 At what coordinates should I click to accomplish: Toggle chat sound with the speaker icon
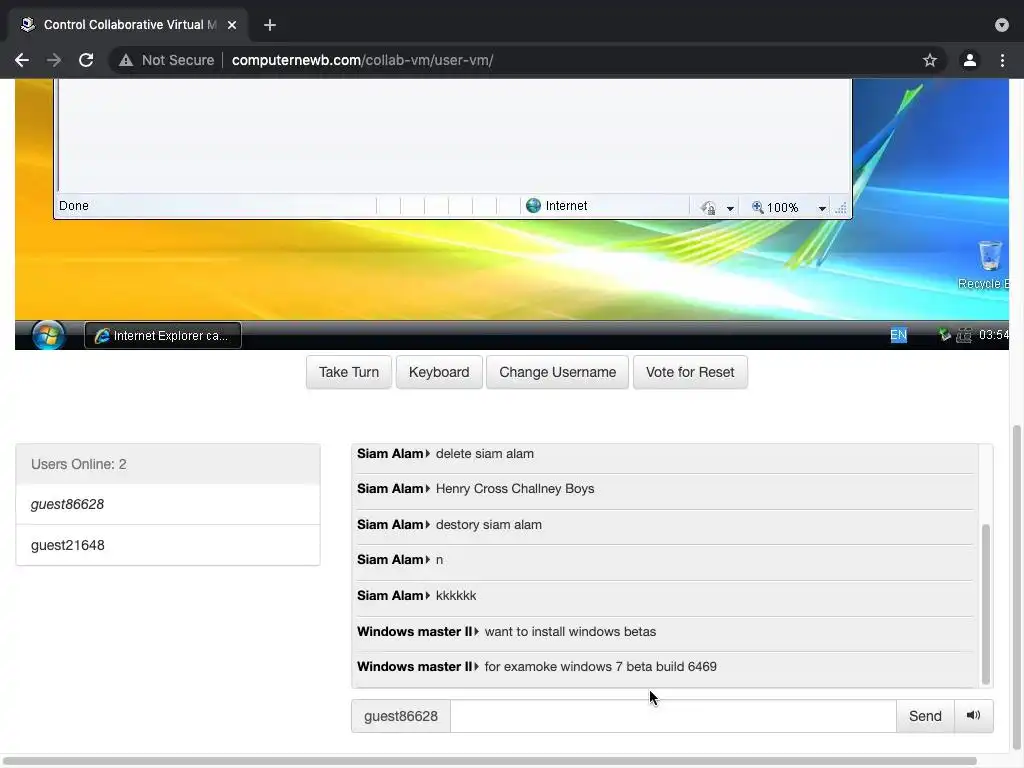pyautogui.click(x=974, y=716)
